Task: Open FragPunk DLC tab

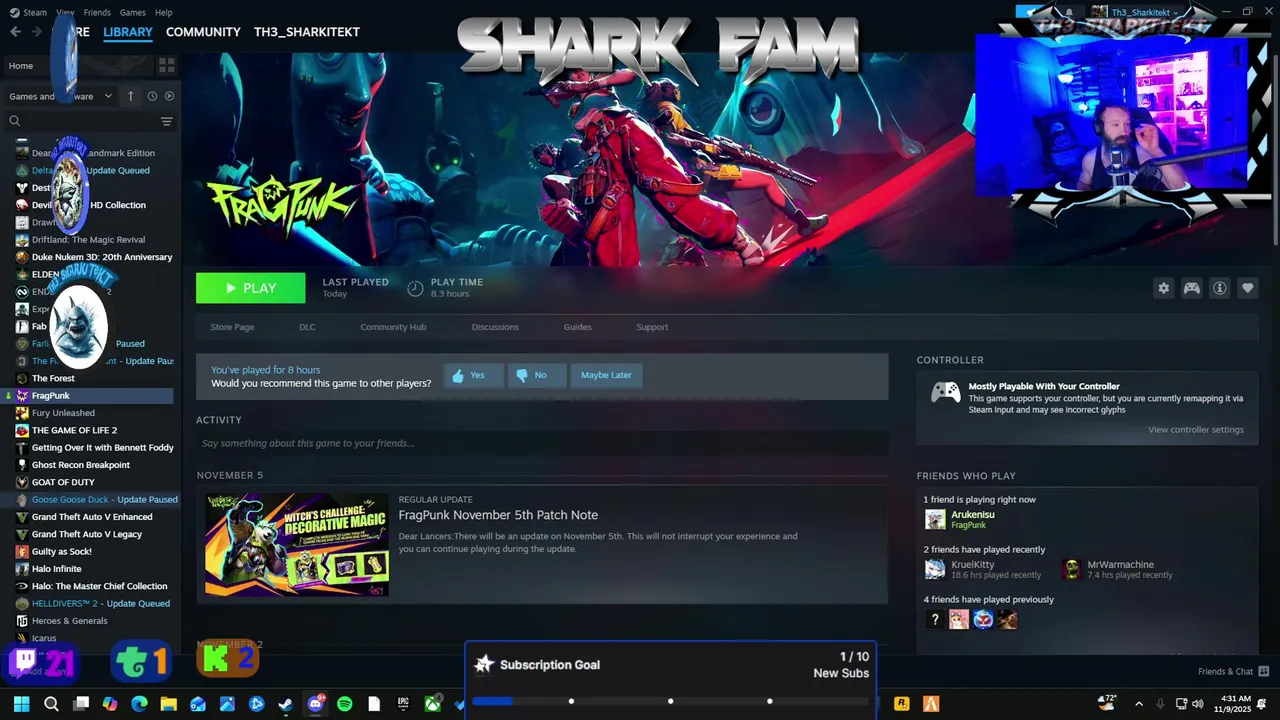Action: (x=307, y=327)
